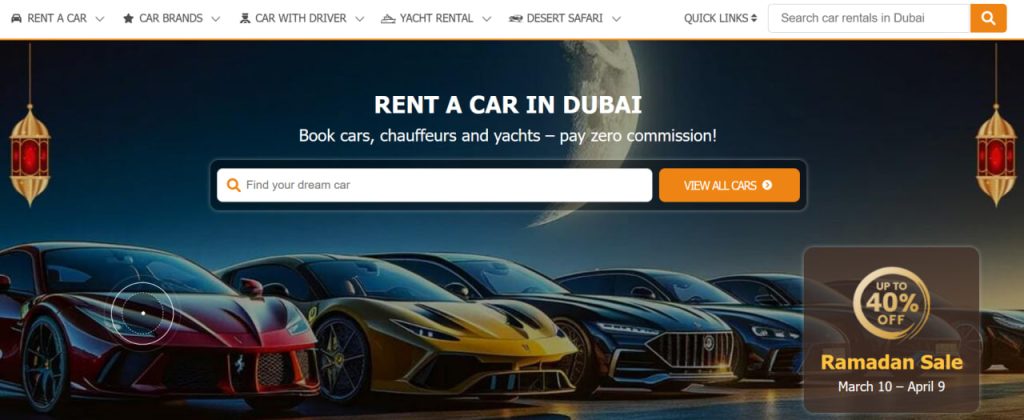The height and width of the screenshot is (420, 1024).
Task: Click the jeep icon beside Desert Safari
Action: (515, 18)
